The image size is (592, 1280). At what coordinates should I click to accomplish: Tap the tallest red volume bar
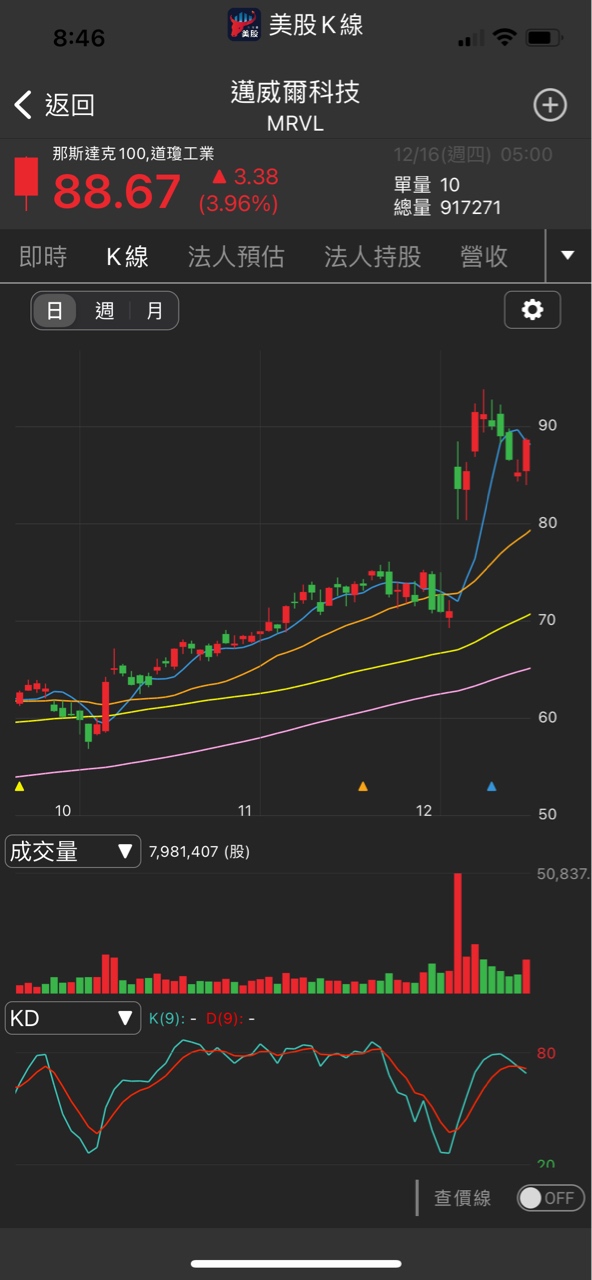click(x=458, y=933)
